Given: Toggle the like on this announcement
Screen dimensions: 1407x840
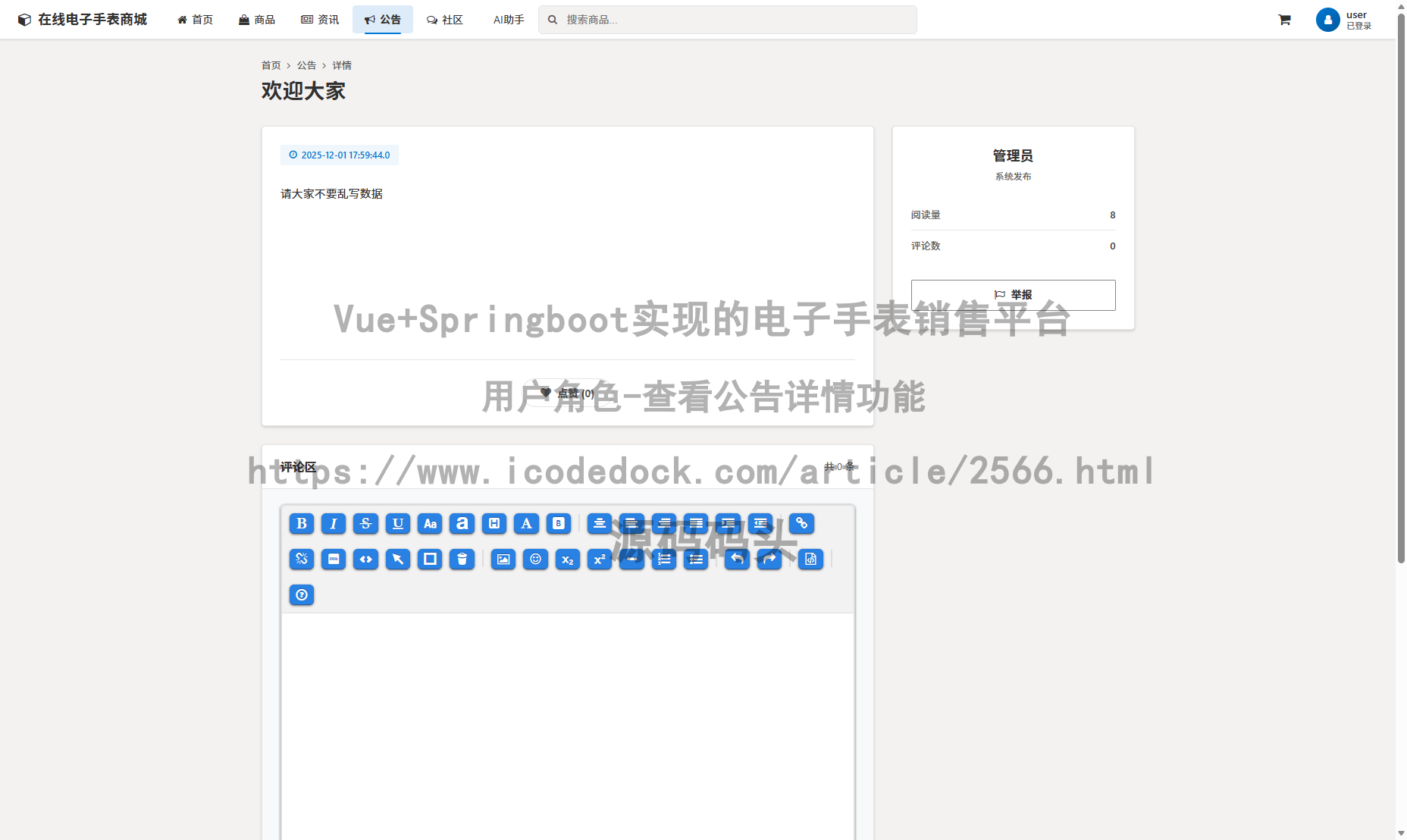Looking at the screenshot, I should coord(566,393).
